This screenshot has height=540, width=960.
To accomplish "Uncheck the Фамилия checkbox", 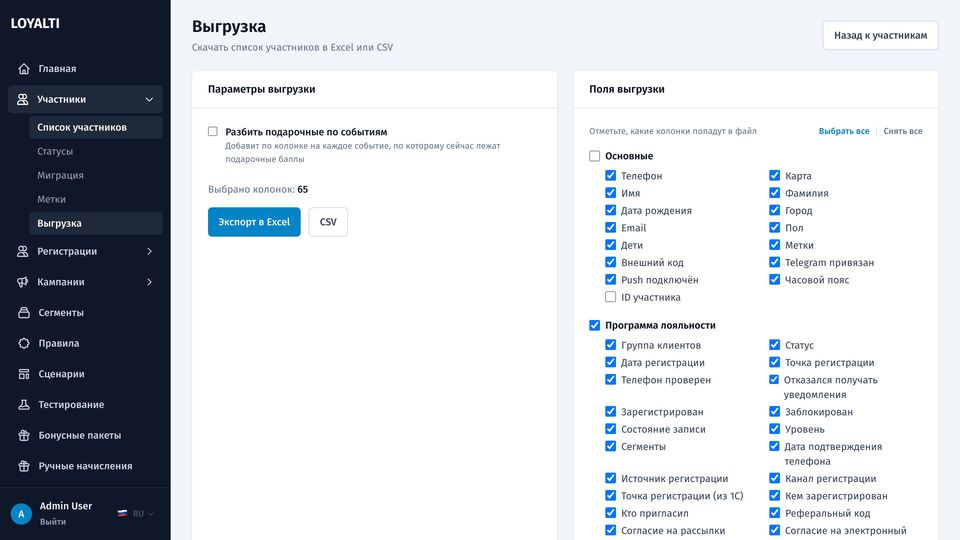I will (x=774, y=192).
